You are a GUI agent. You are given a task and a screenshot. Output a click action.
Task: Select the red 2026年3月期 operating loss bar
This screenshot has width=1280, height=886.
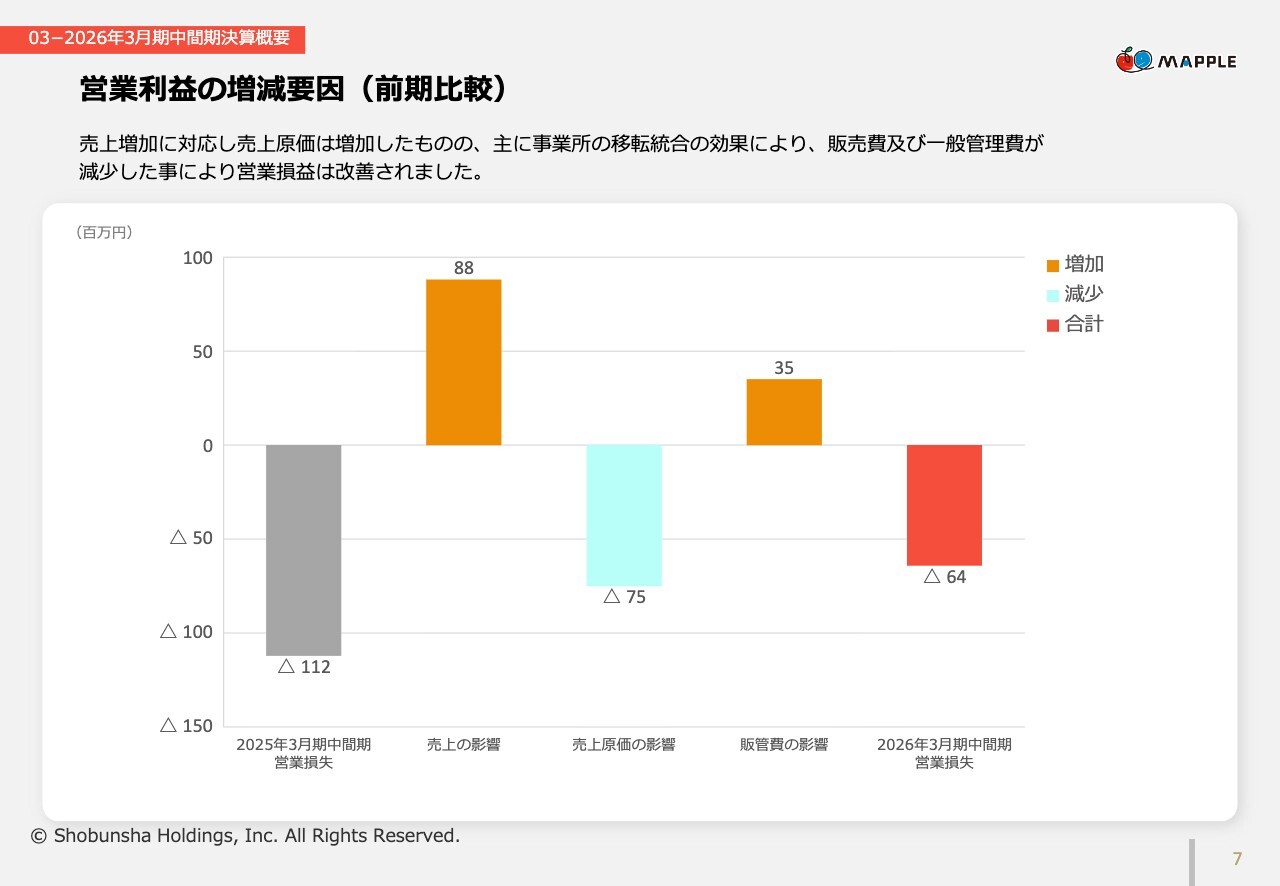click(x=944, y=505)
